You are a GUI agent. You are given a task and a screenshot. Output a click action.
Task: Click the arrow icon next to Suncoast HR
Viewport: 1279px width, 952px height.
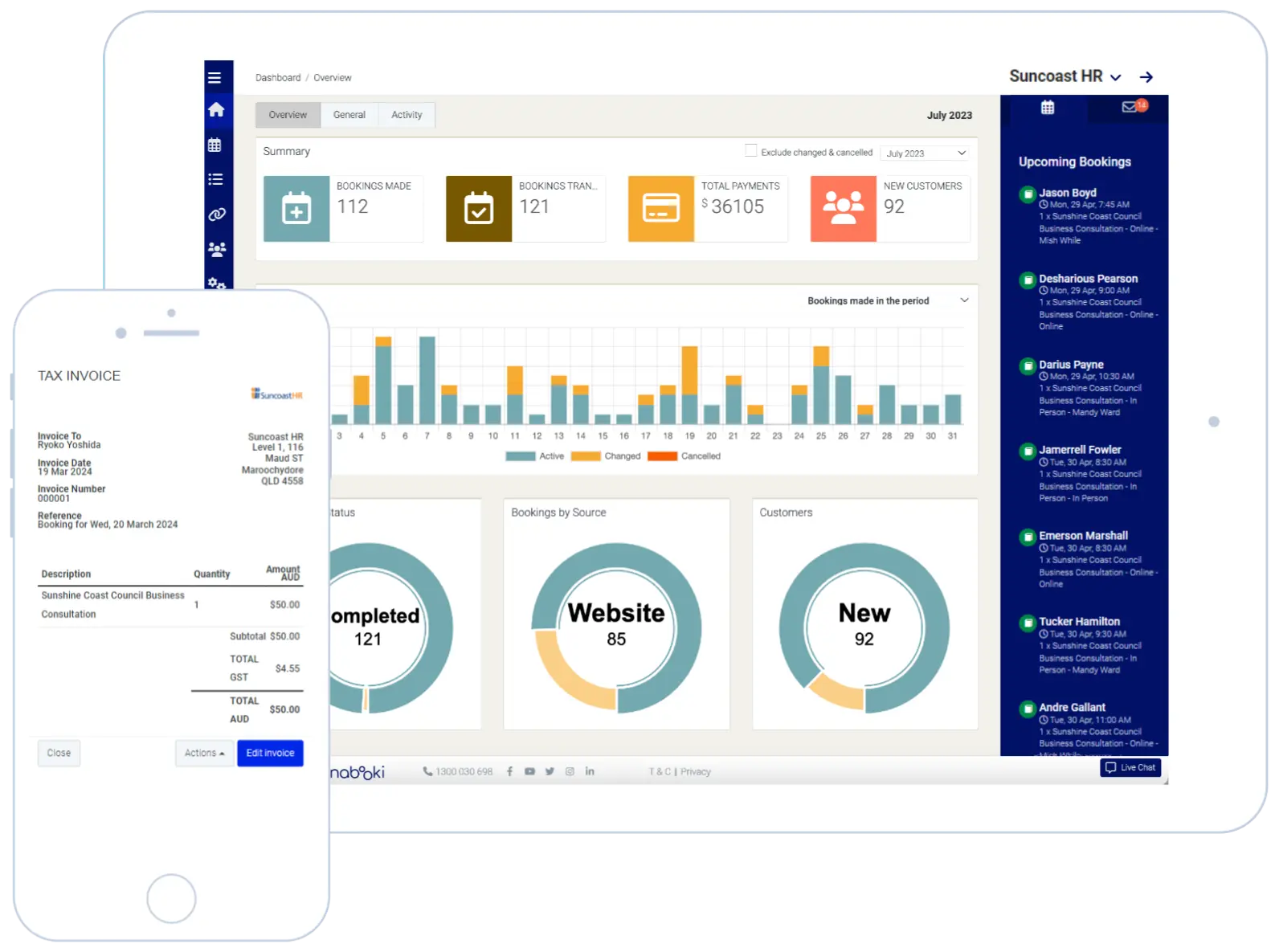pos(1146,77)
